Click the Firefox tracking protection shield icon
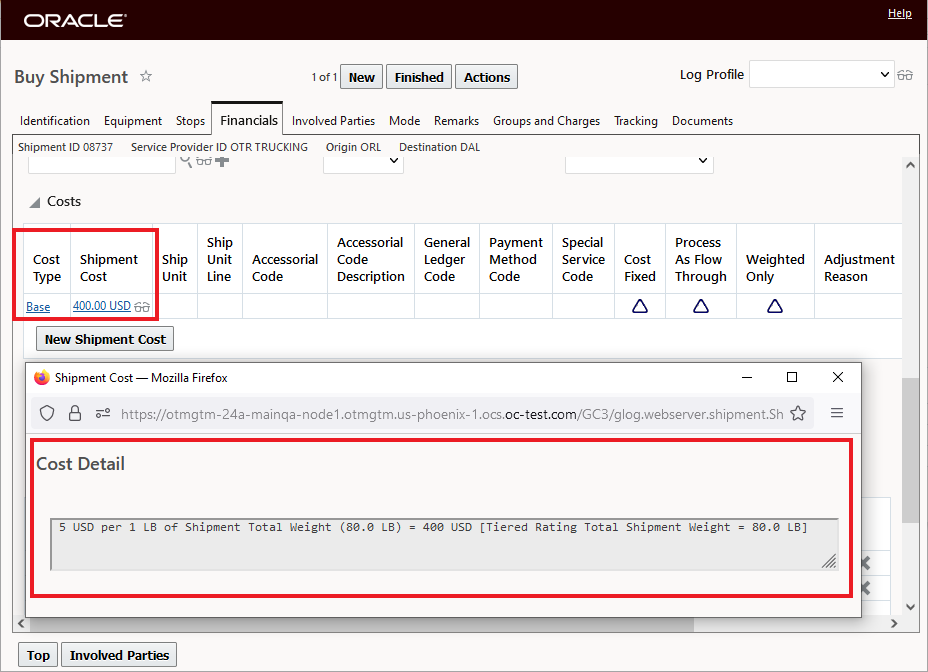The width and height of the screenshot is (928, 672). point(47,413)
